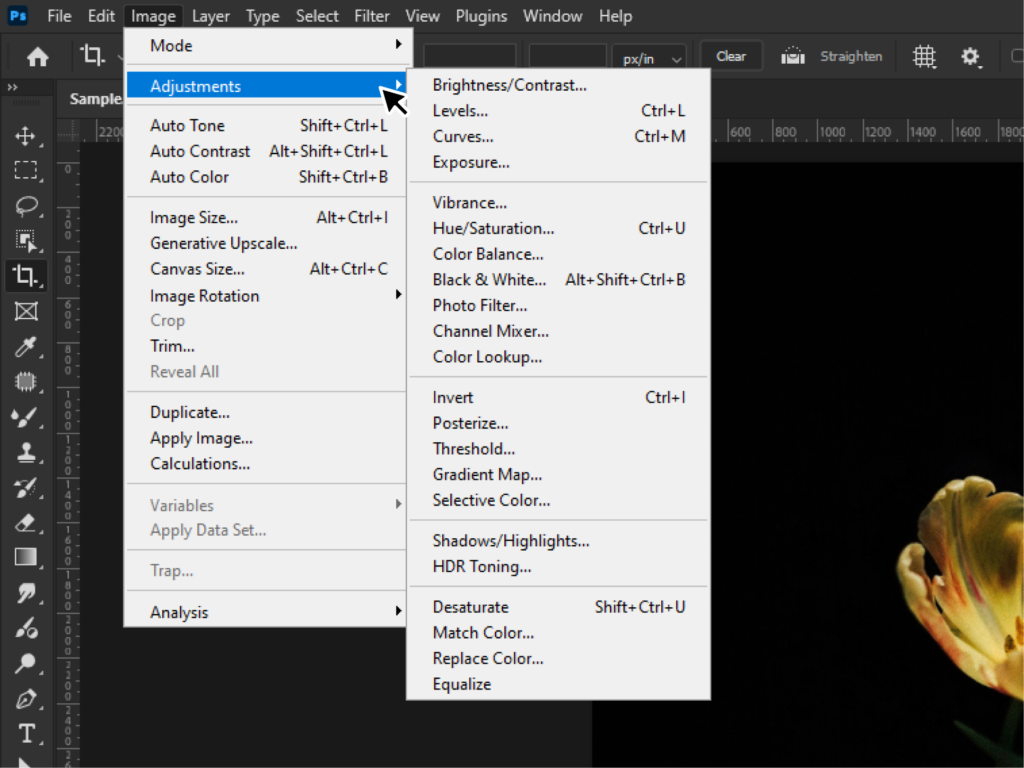Open the Photoshop Home screen
The height and width of the screenshot is (768, 1024).
click(37, 57)
